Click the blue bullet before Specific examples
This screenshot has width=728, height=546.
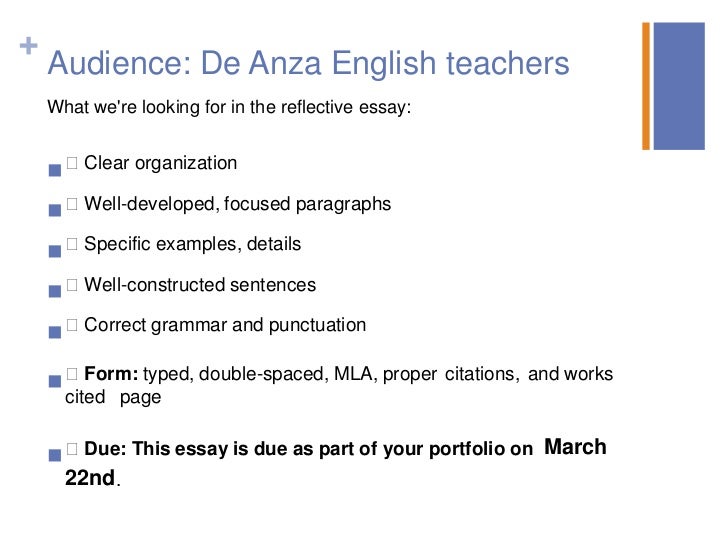(x=53, y=252)
